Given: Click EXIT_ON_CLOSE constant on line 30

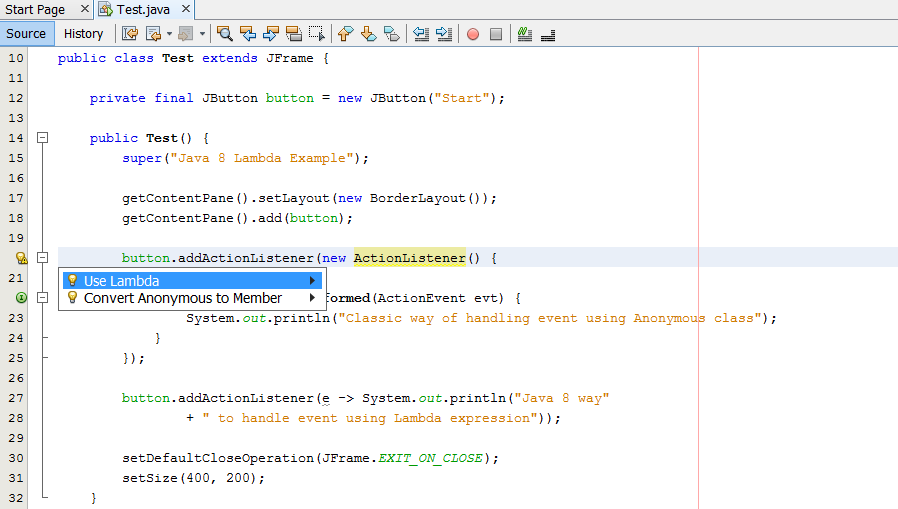Looking at the screenshot, I should tap(430, 458).
